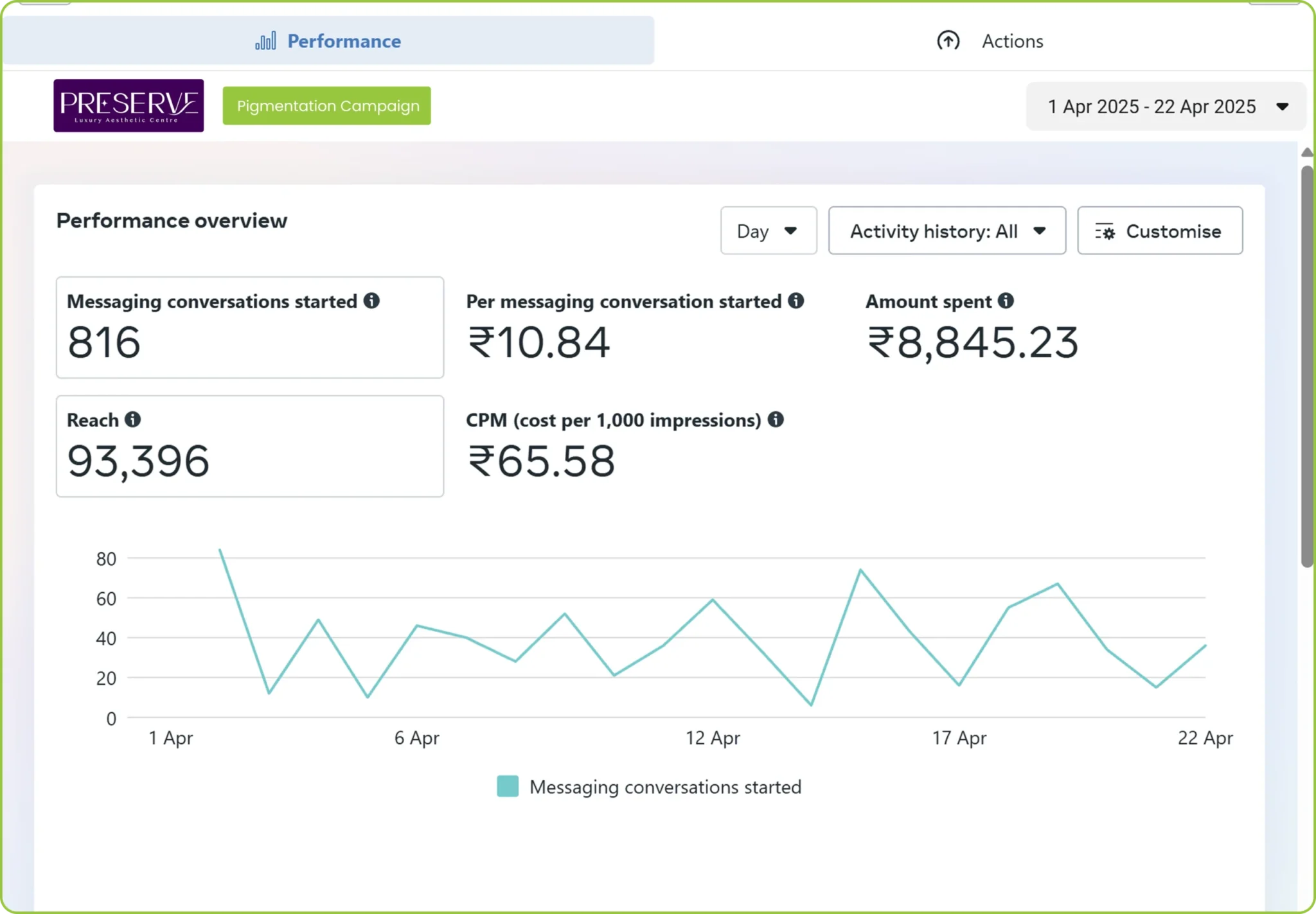The width and height of the screenshot is (1316, 914).
Task: Show info for Messaging conversations started
Action: coord(371,301)
